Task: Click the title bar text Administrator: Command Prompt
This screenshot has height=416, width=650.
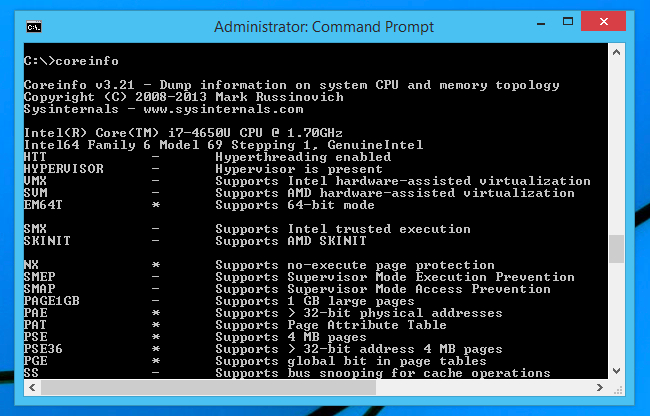Action: [x=324, y=27]
